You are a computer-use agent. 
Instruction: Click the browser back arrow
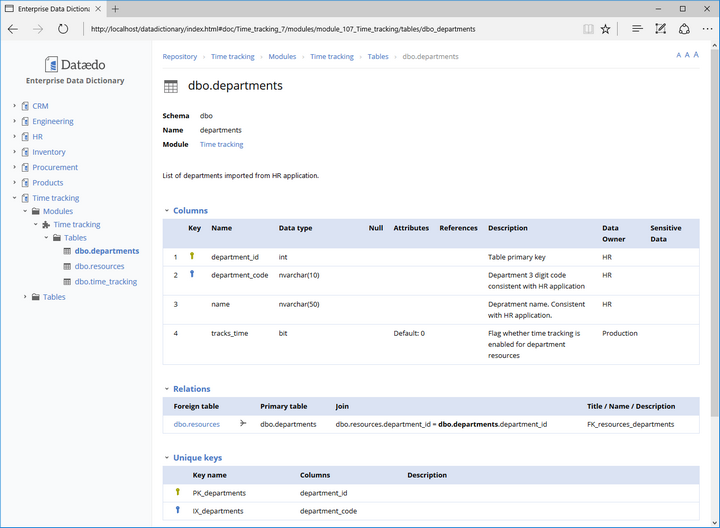point(13,29)
